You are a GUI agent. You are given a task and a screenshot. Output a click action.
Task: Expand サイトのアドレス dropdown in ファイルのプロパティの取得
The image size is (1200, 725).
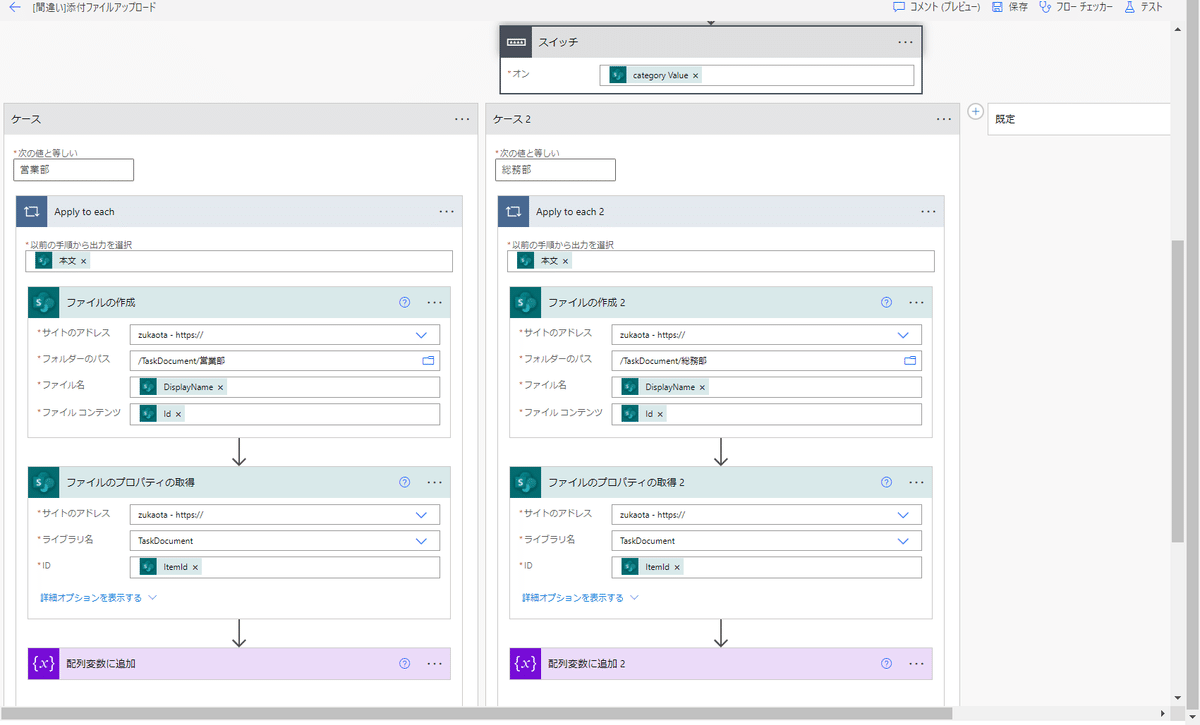pyautogui.click(x=421, y=515)
